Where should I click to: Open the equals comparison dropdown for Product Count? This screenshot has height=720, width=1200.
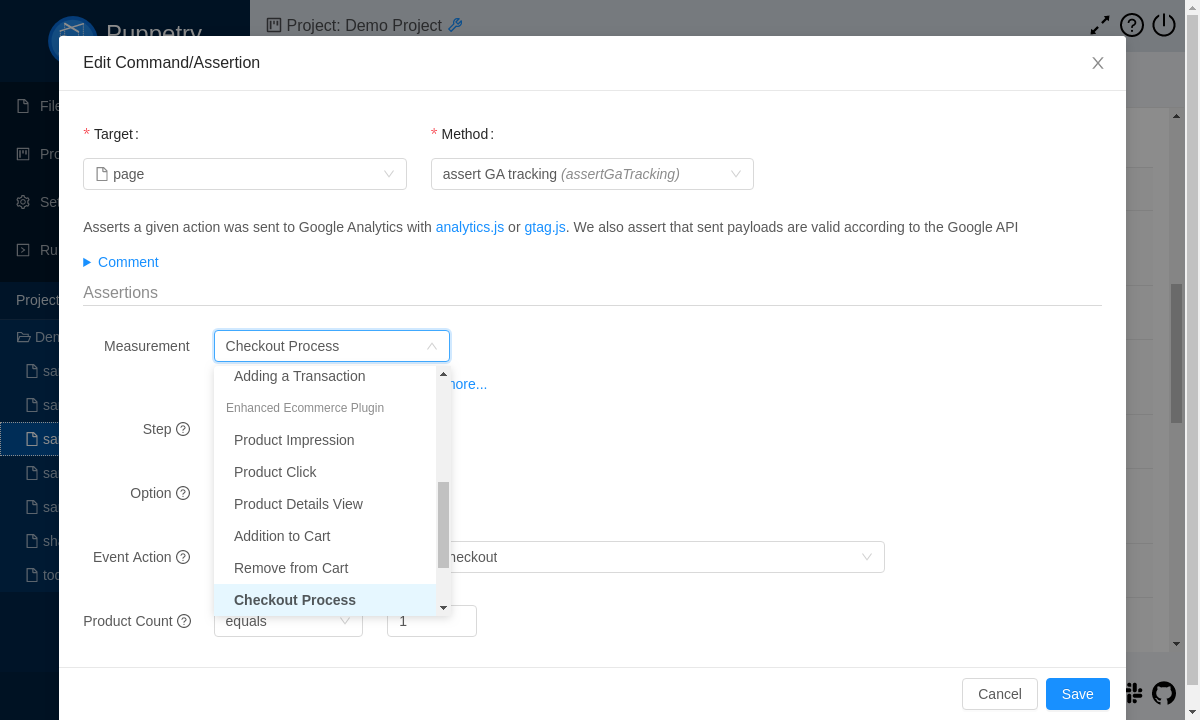point(288,621)
